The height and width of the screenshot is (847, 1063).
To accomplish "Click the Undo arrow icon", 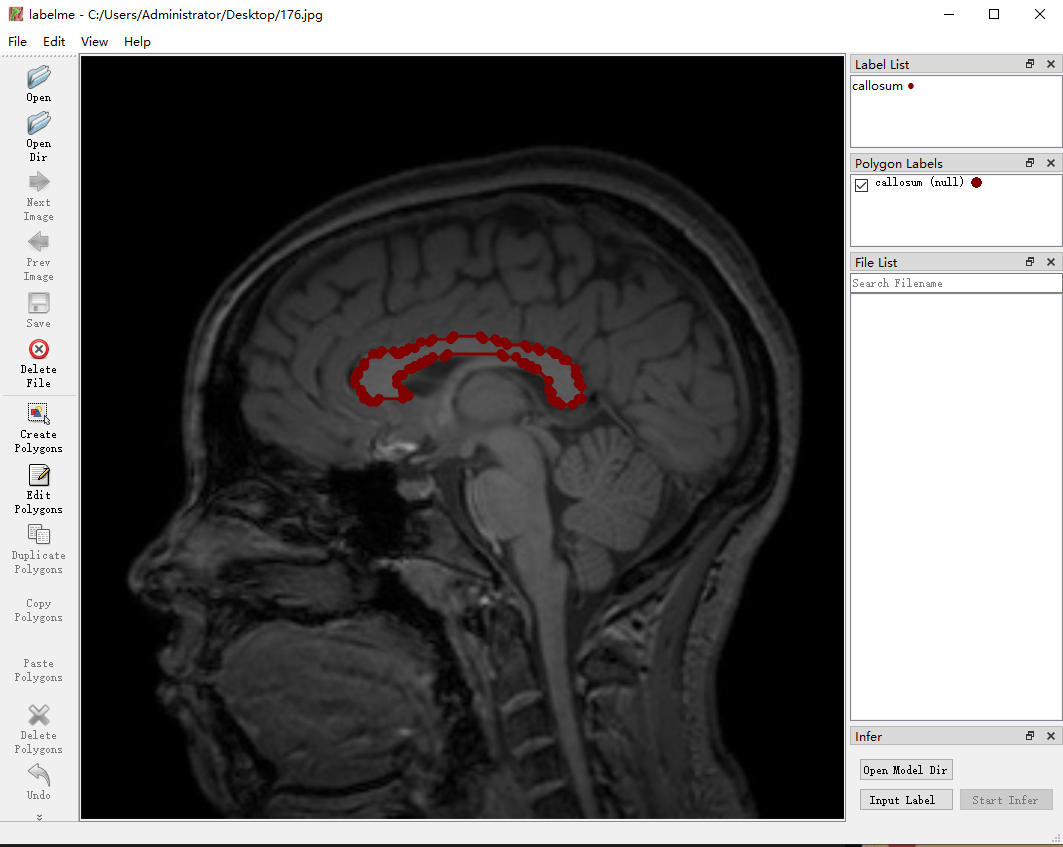I will tap(39, 775).
